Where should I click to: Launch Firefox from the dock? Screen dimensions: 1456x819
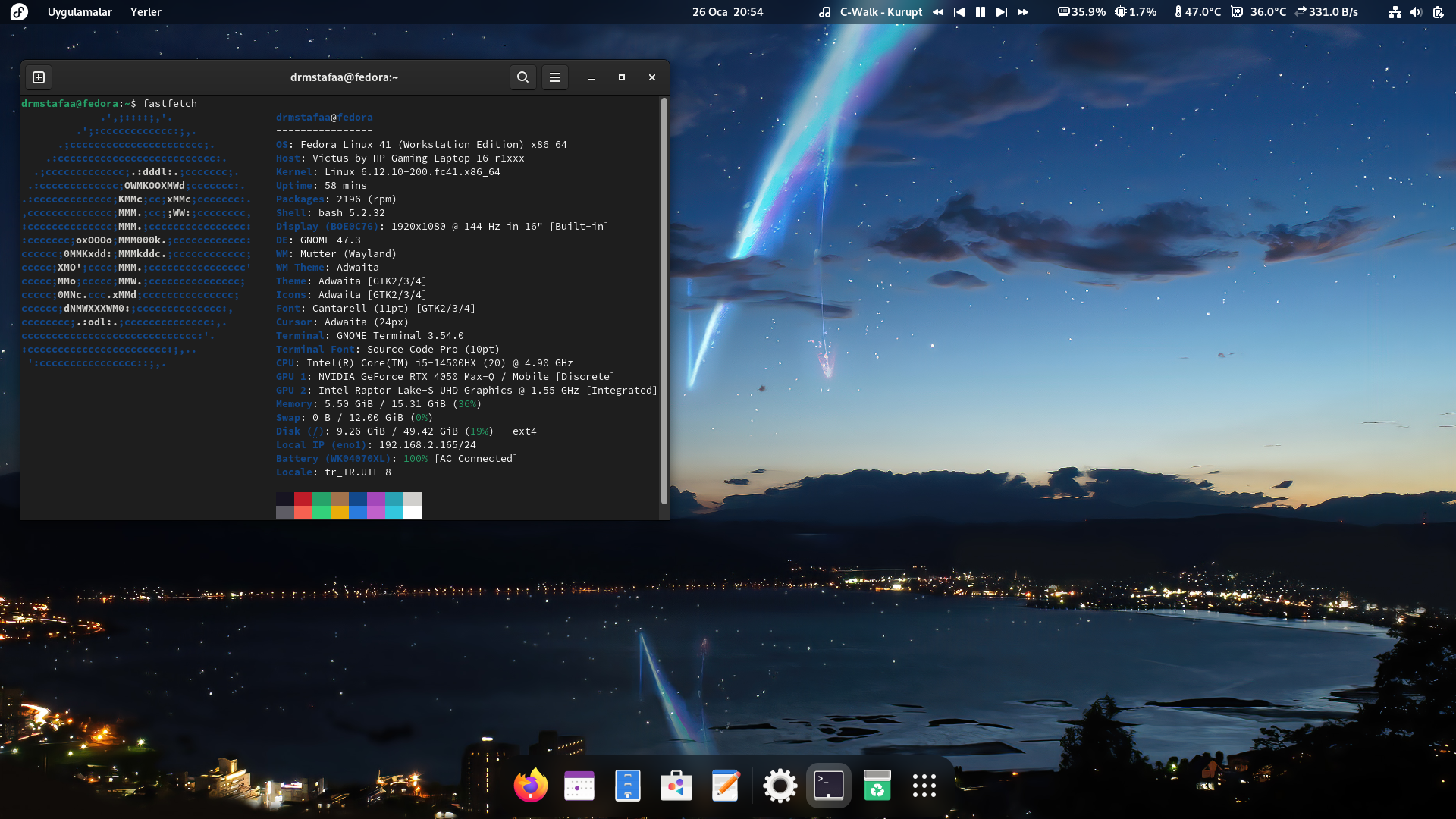[x=531, y=786]
